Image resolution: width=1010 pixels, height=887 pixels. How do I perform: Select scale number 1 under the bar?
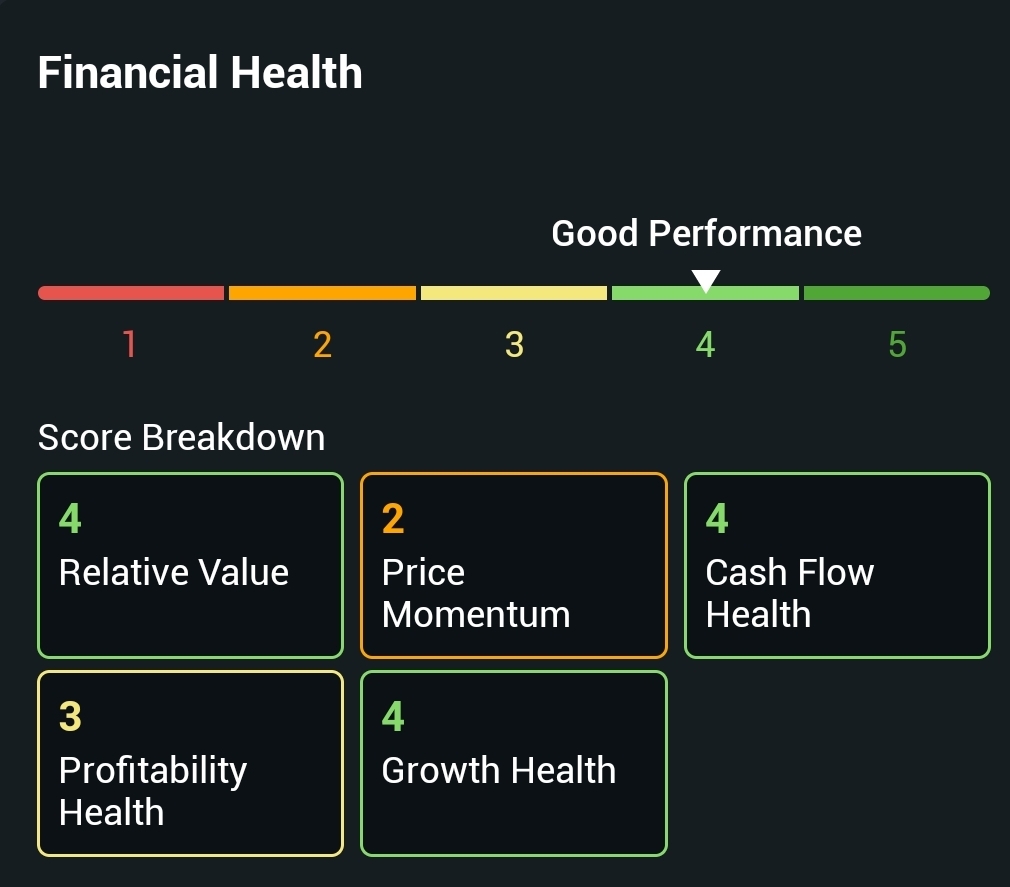129,345
